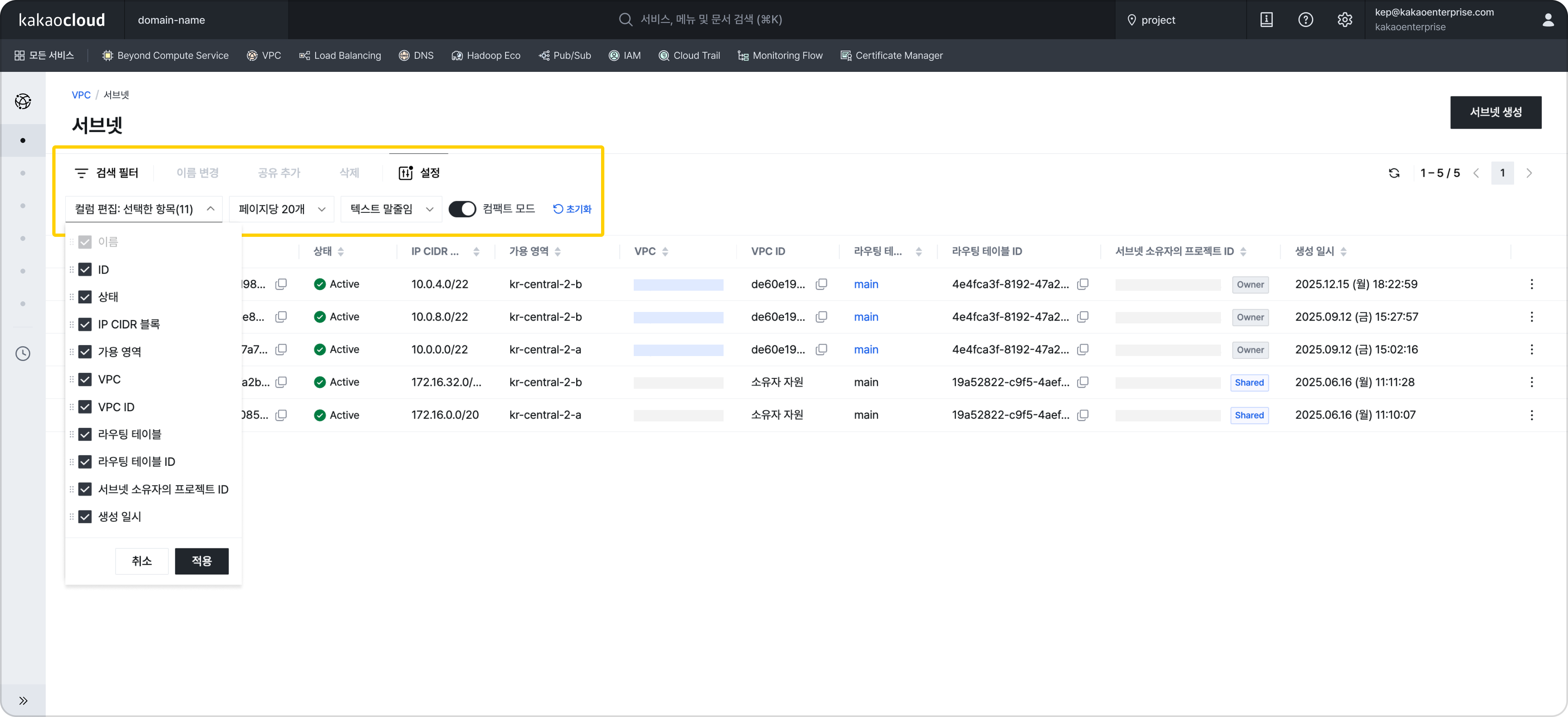Screen dimensions: 1568x717
Task: Open the 텍스트 말줄임 dropdown
Action: click(391, 209)
